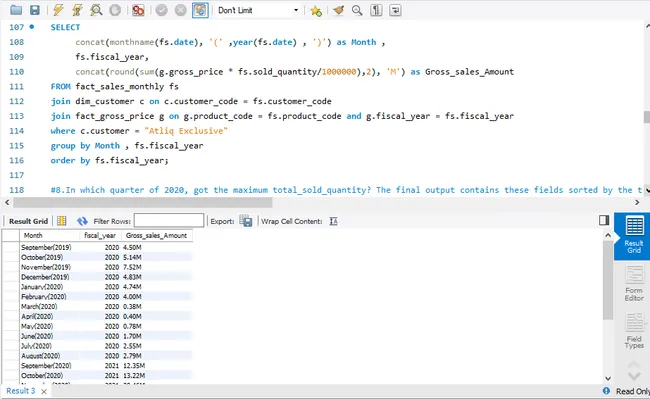Toggle word wrapping icon in editor toolbar
Viewport: 650px width, 399px height.
tap(395, 10)
